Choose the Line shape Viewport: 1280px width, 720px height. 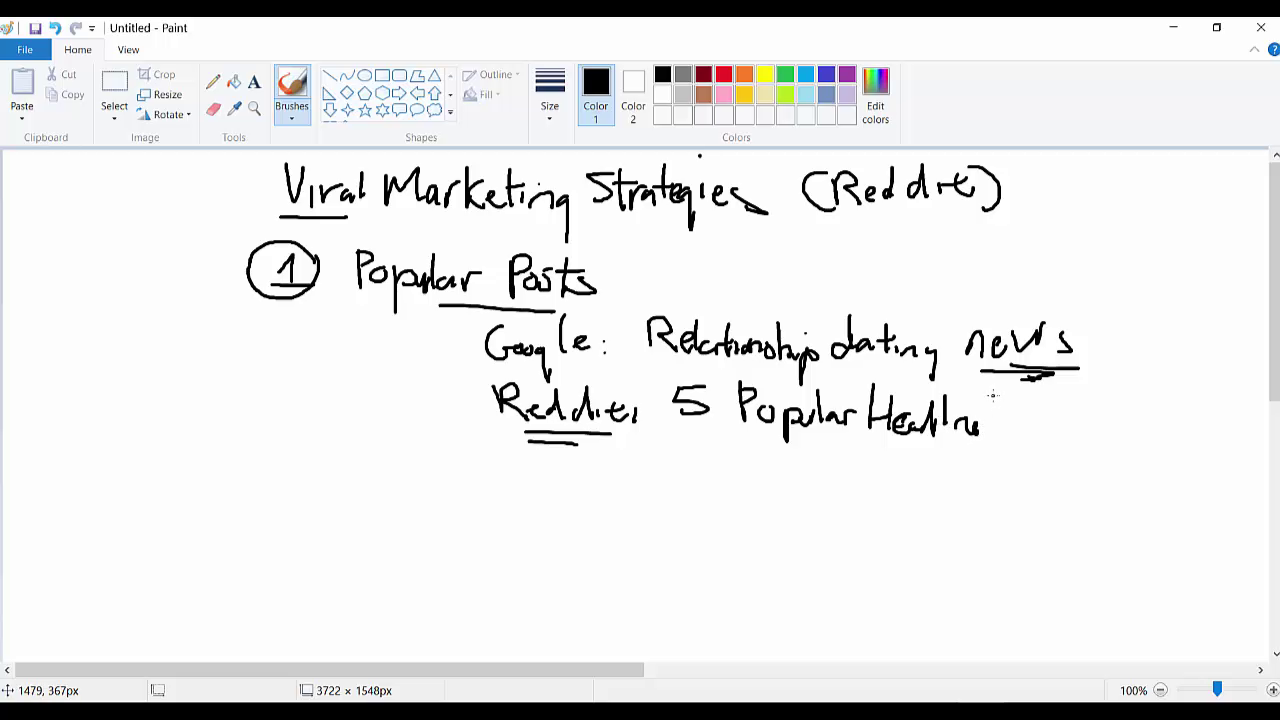(x=329, y=76)
